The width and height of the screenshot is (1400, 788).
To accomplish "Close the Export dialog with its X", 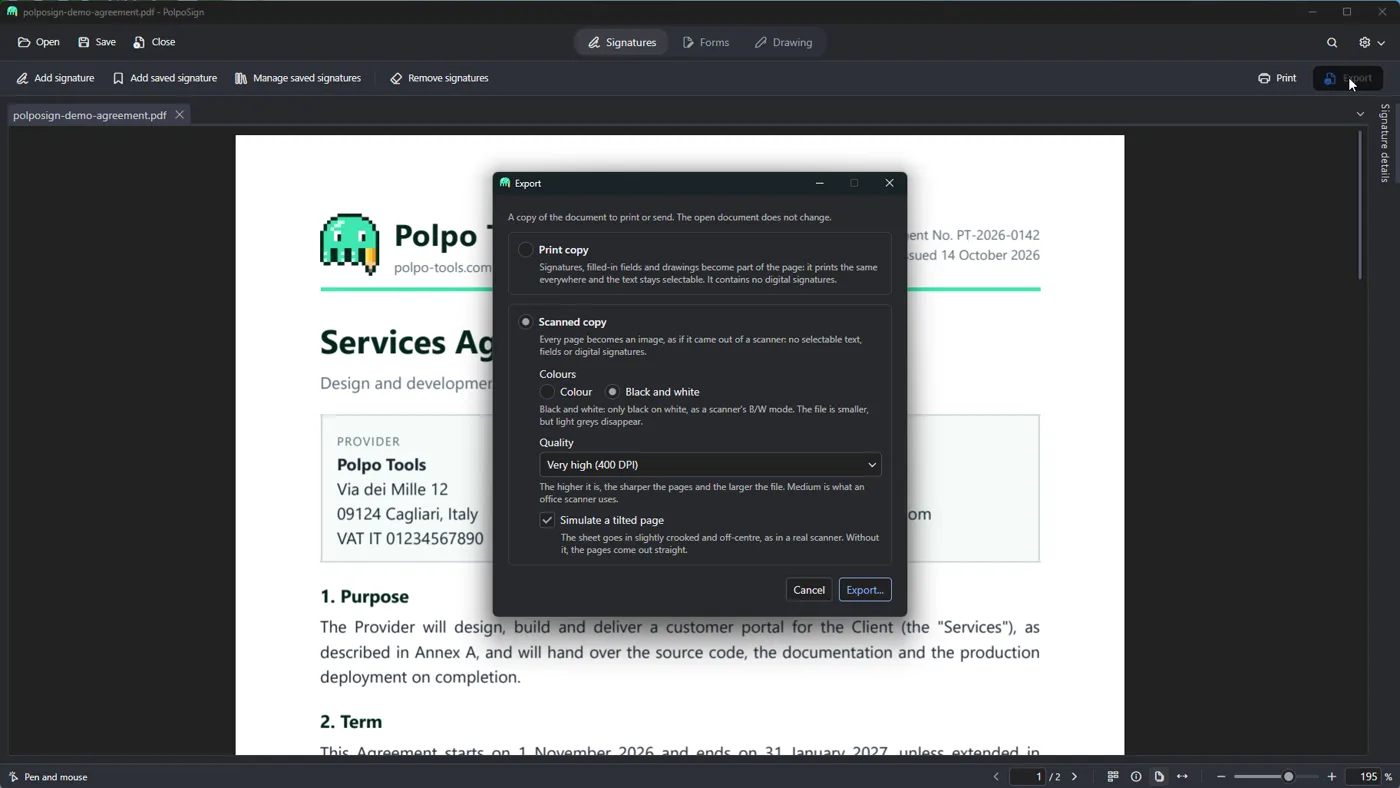I will (889, 183).
